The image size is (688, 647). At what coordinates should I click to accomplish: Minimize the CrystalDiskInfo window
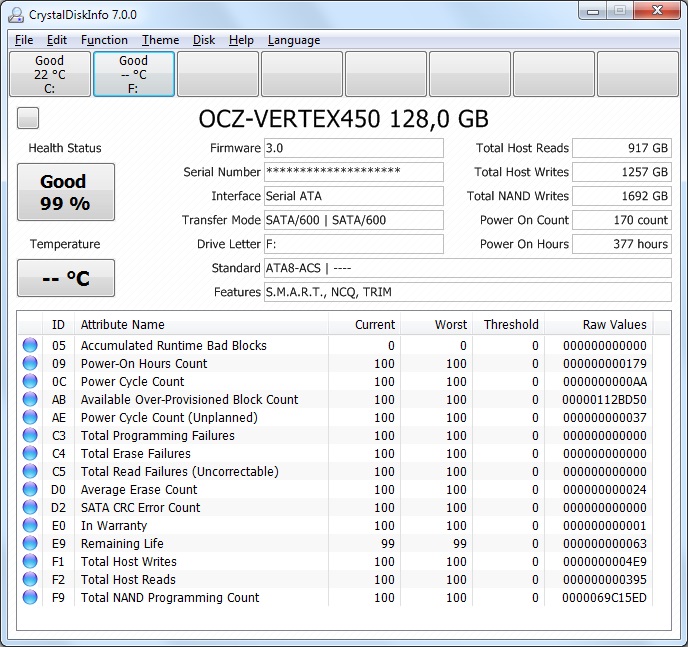(x=593, y=11)
